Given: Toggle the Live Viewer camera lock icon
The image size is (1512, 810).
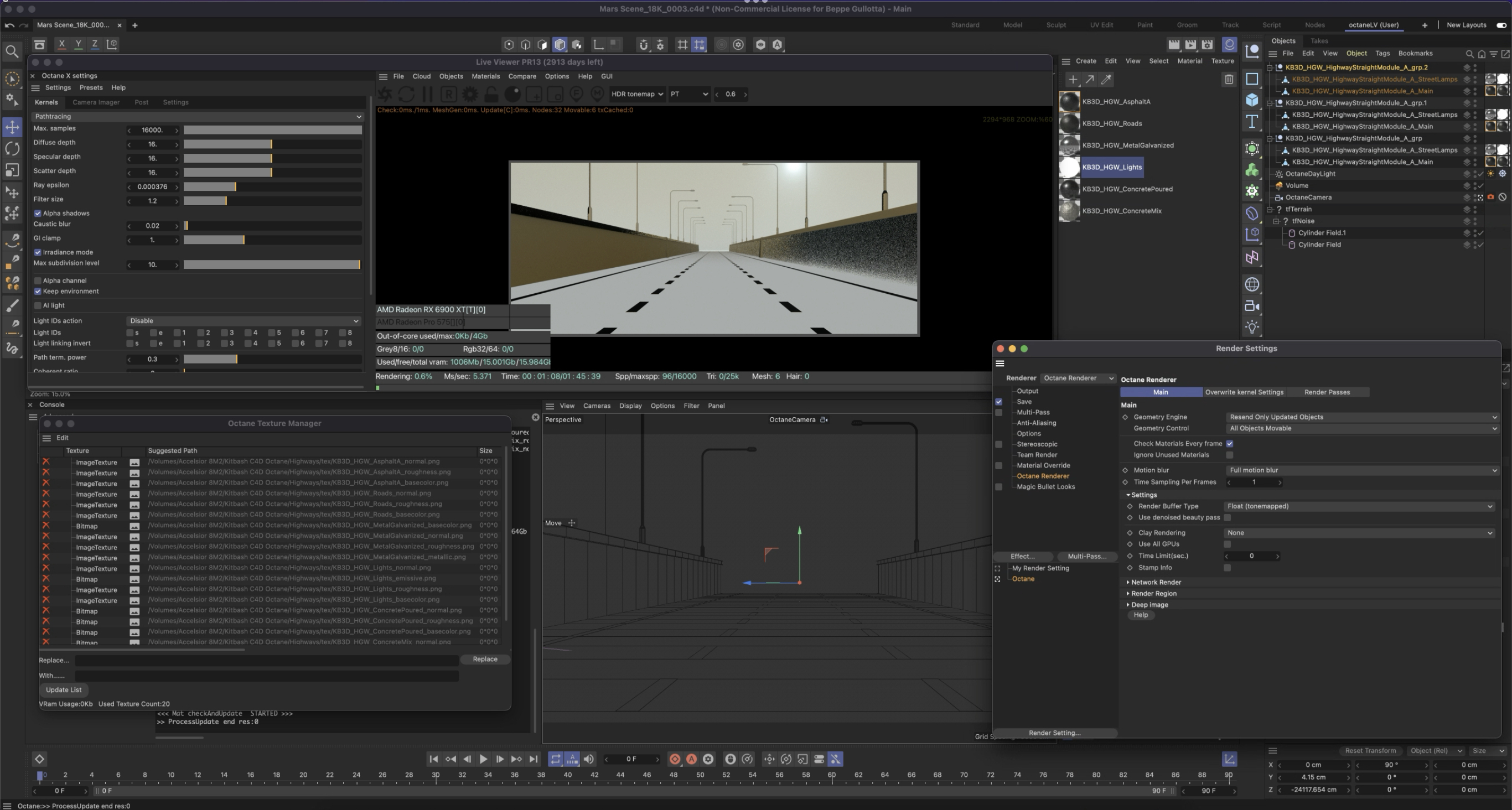Looking at the screenshot, I should (491, 94).
